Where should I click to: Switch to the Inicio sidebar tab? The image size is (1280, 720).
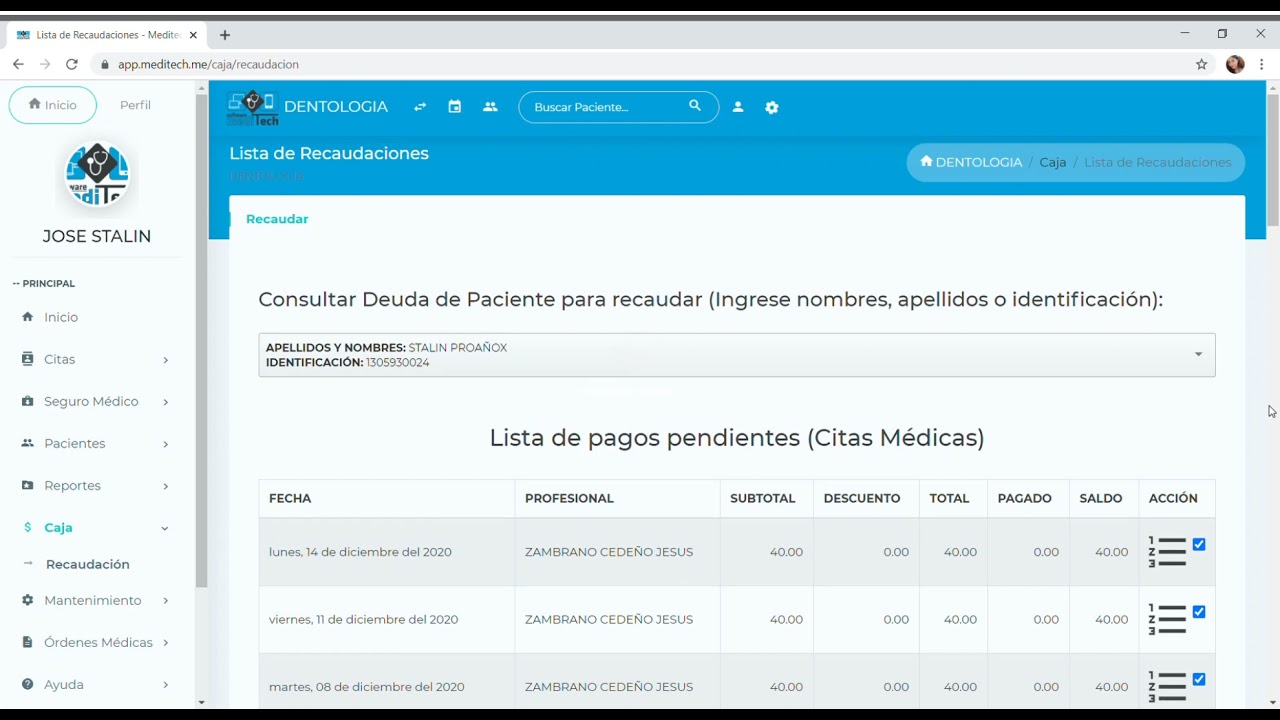(53, 105)
